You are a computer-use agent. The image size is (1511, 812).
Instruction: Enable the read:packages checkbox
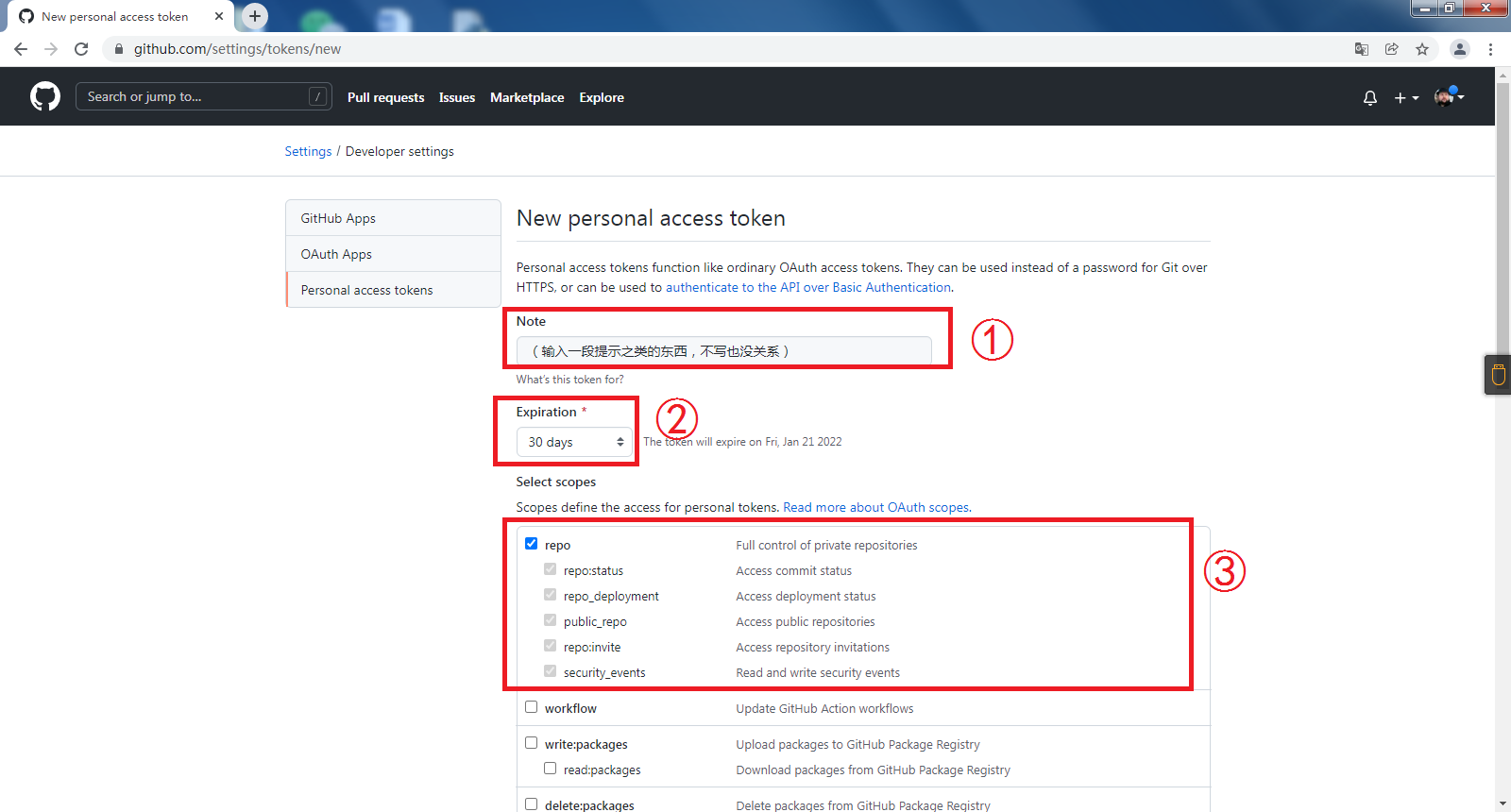click(551, 769)
